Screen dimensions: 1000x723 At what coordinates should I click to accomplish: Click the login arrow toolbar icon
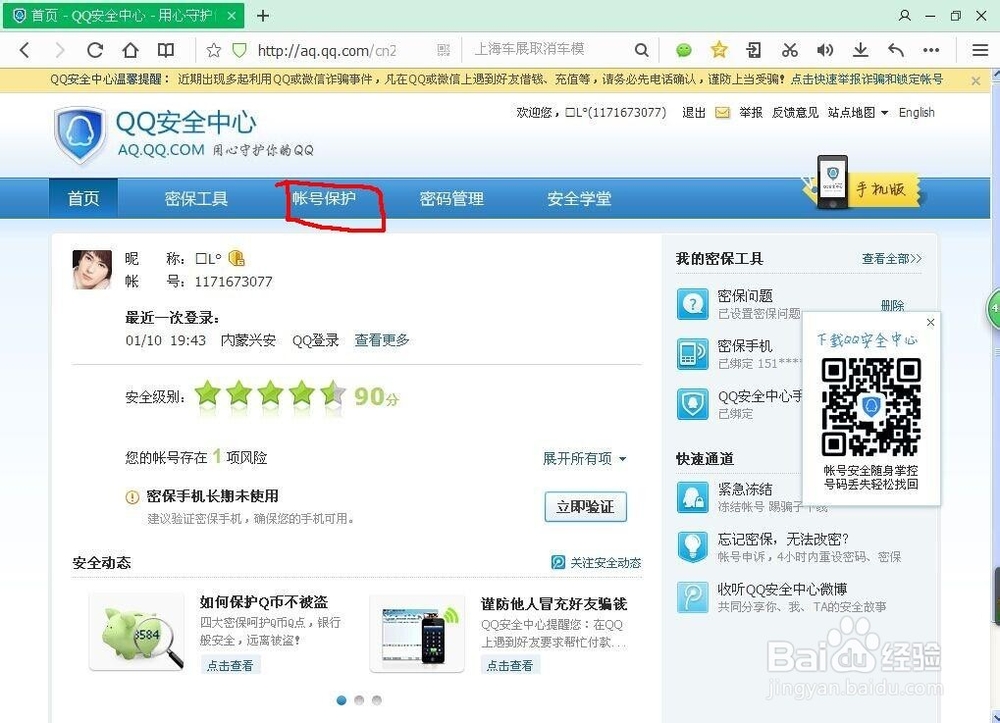pyautogui.click(x=754, y=50)
